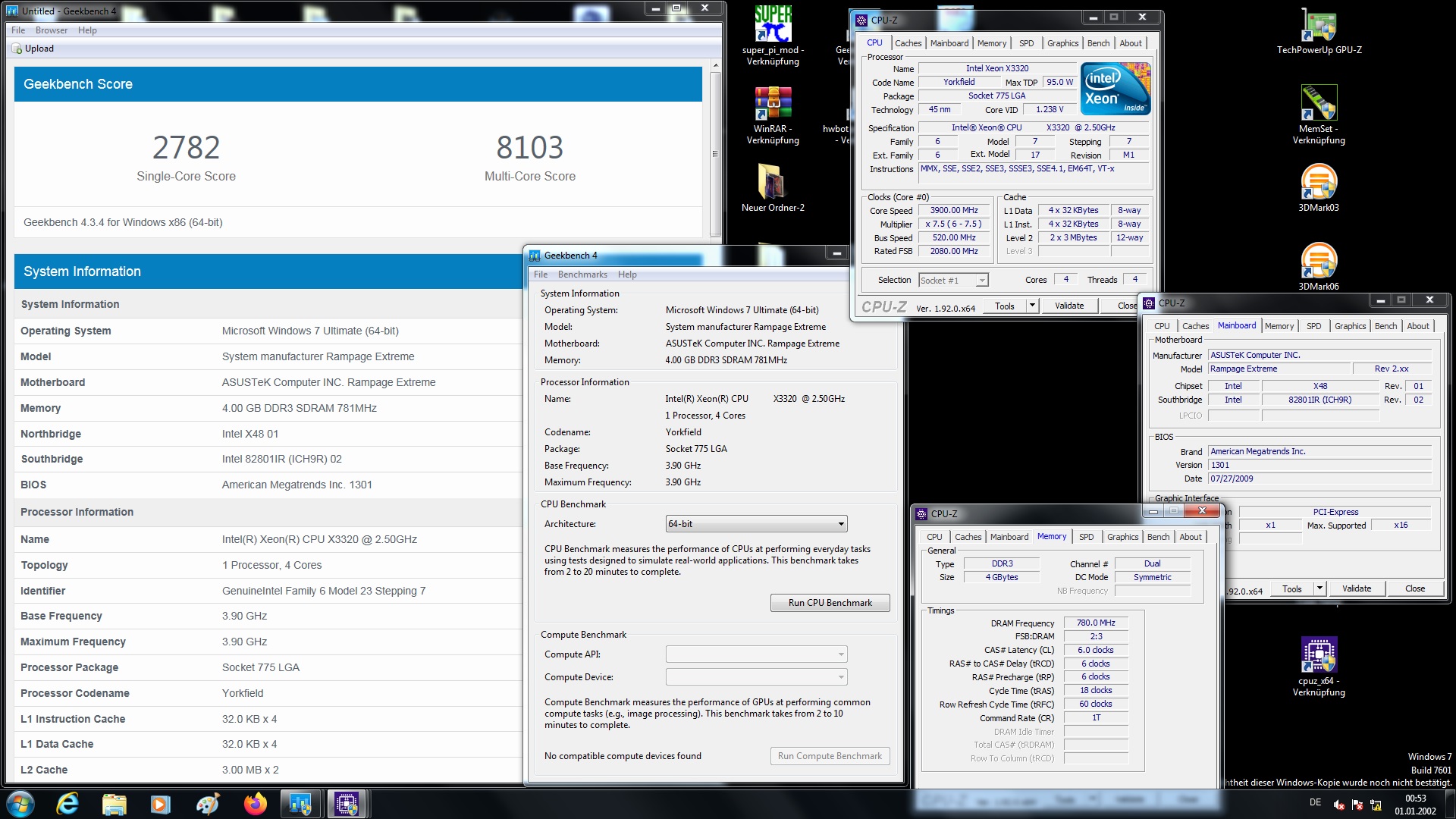1456x819 pixels.
Task: Click the title bar icon of the Memory CPU-Z window
Action: tap(921, 513)
